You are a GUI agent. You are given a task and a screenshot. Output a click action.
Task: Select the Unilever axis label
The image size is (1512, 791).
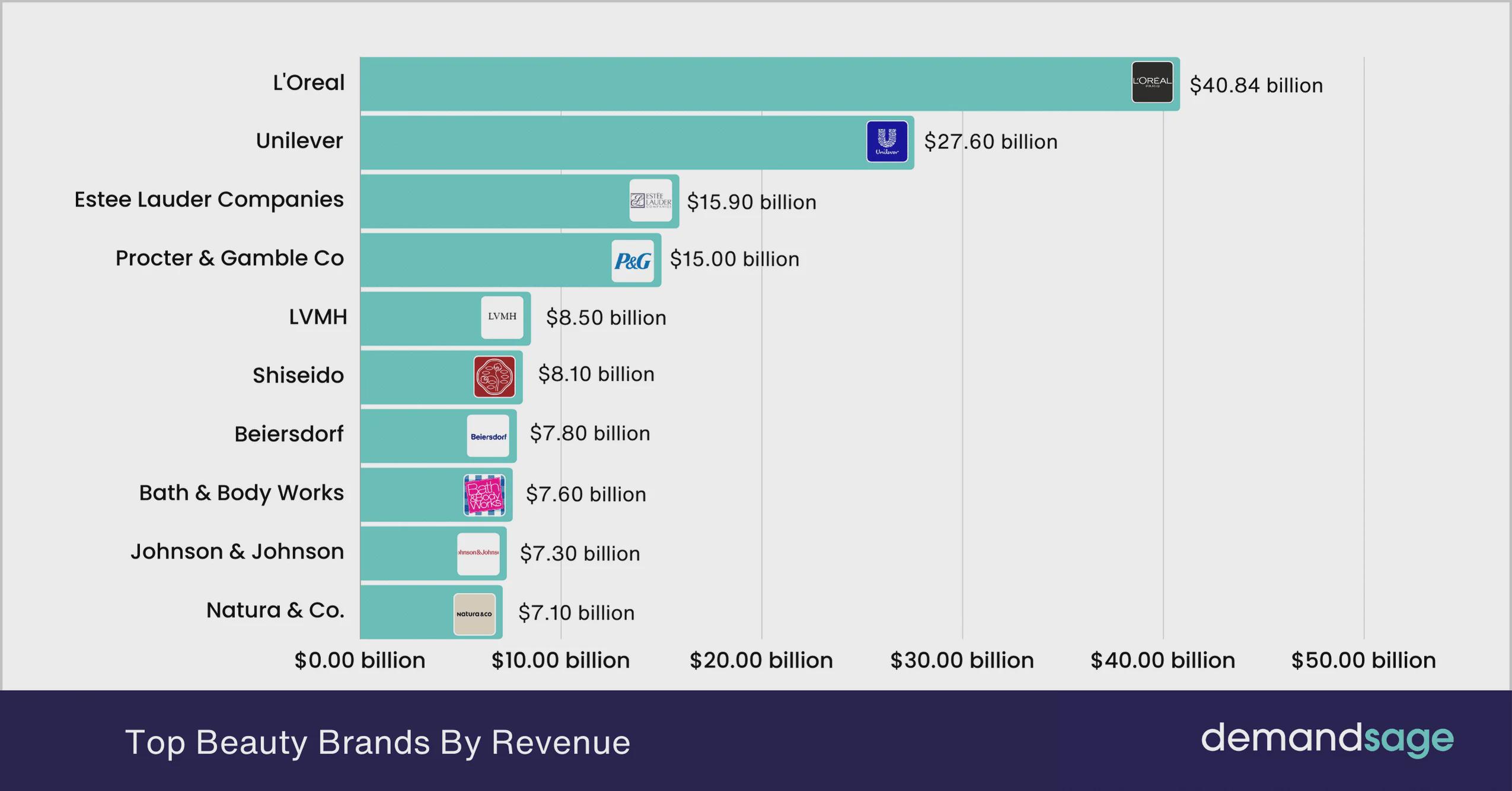tap(299, 141)
